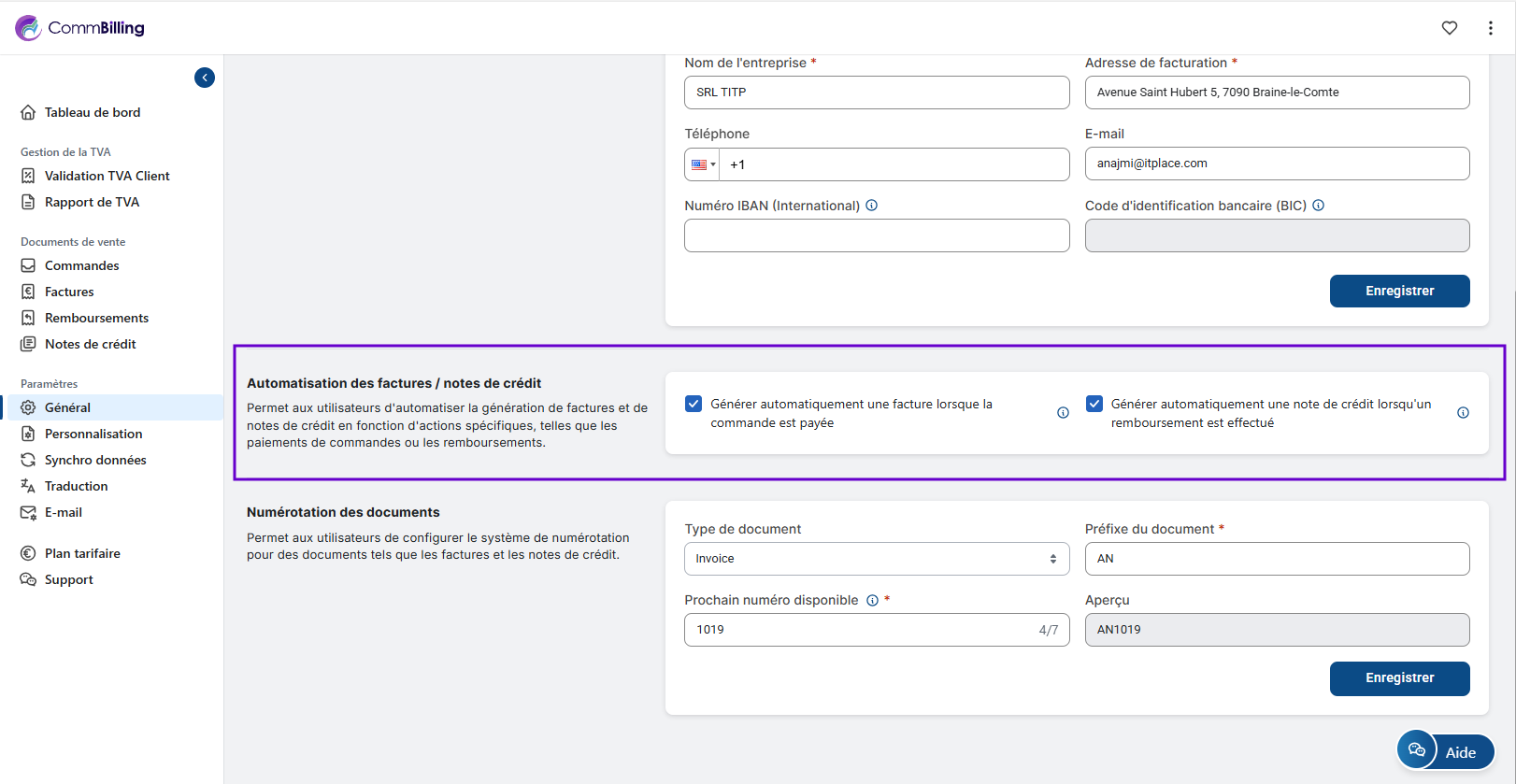Open Validation TVA Client page
The image size is (1516, 784).
click(x=107, y=176)
